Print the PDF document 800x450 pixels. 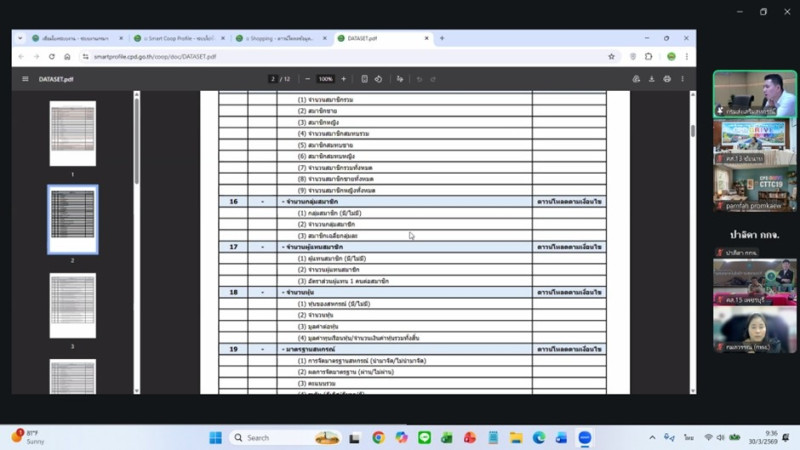point(667,79)
